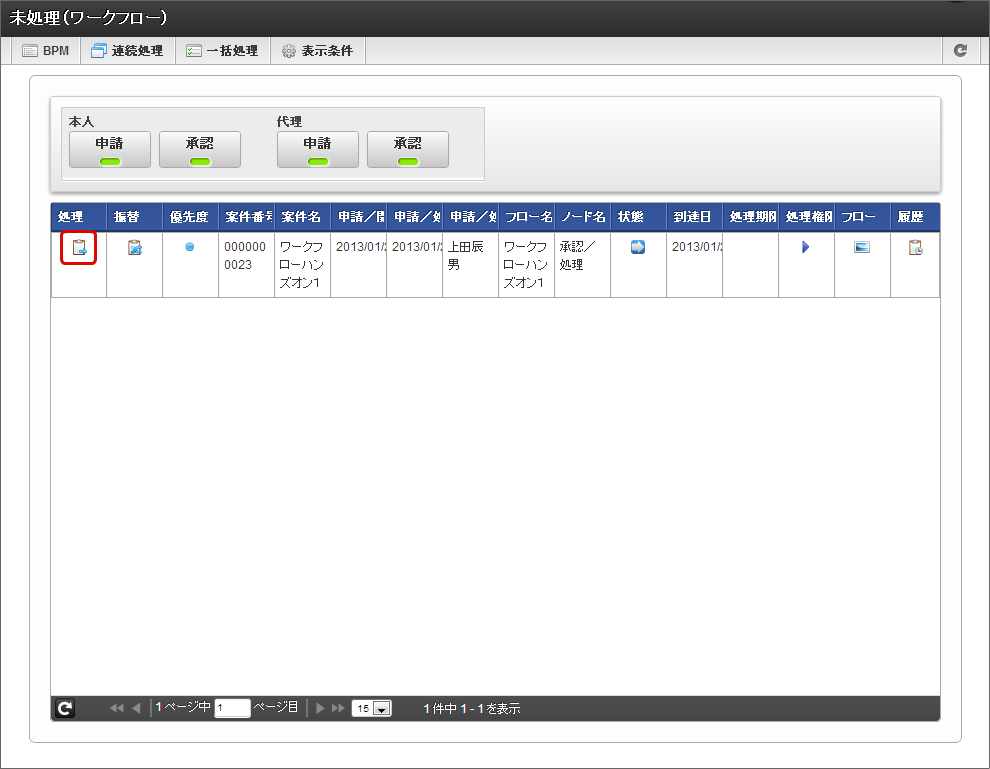Click the 振替 icon for case 0000000023
990x769 pixels.
(x=135, y=248)
